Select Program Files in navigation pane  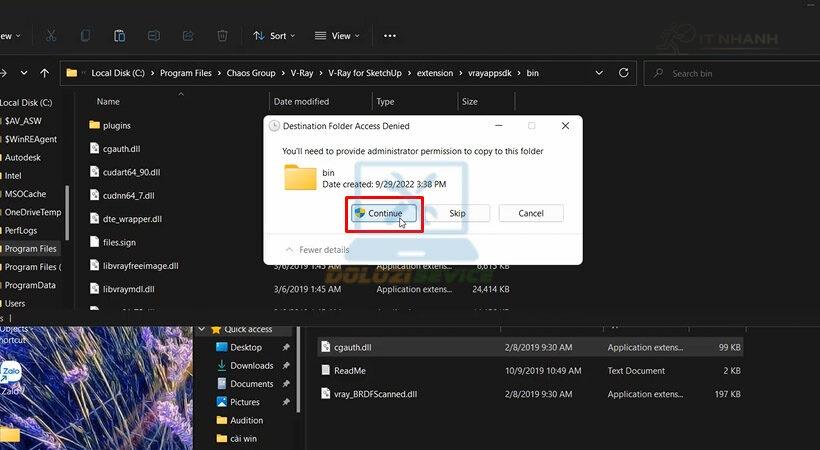pyautogui.click(x=30, y=249)
